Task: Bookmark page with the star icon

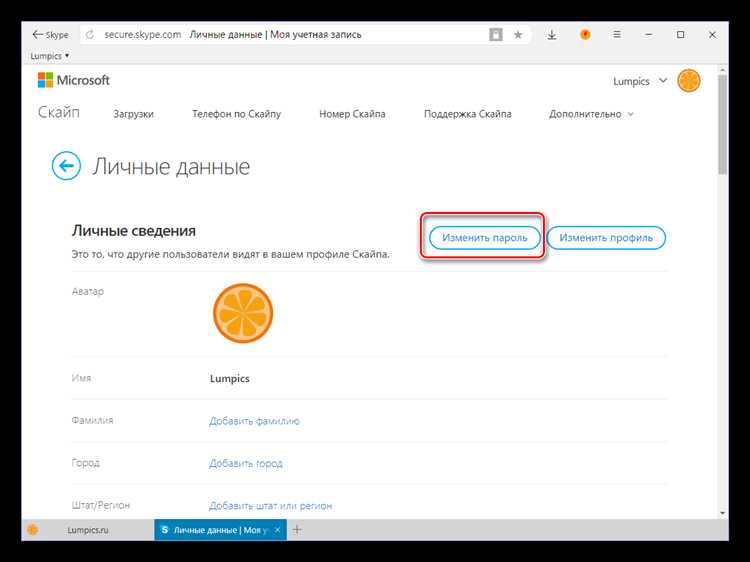Action: pos(518,34)
